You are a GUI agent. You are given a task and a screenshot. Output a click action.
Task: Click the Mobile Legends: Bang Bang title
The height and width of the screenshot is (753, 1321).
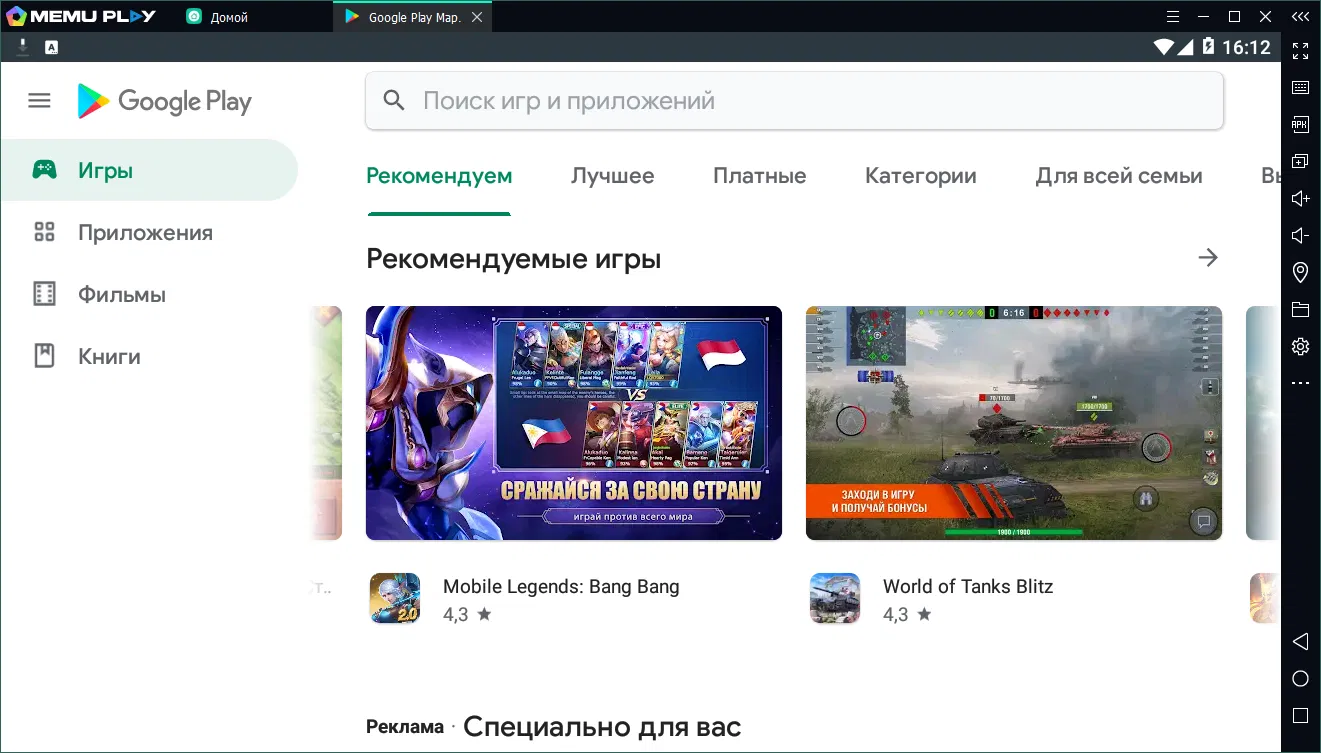click(561, 587)
